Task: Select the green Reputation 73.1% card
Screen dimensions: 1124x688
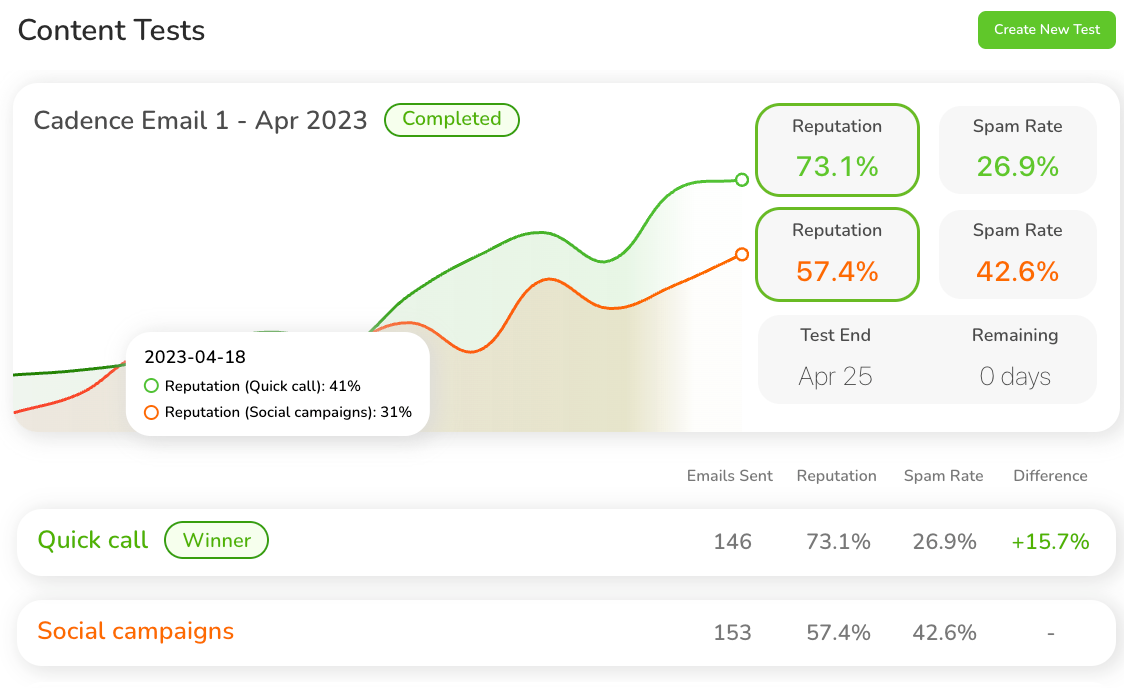Action: (x=836, y=150)
